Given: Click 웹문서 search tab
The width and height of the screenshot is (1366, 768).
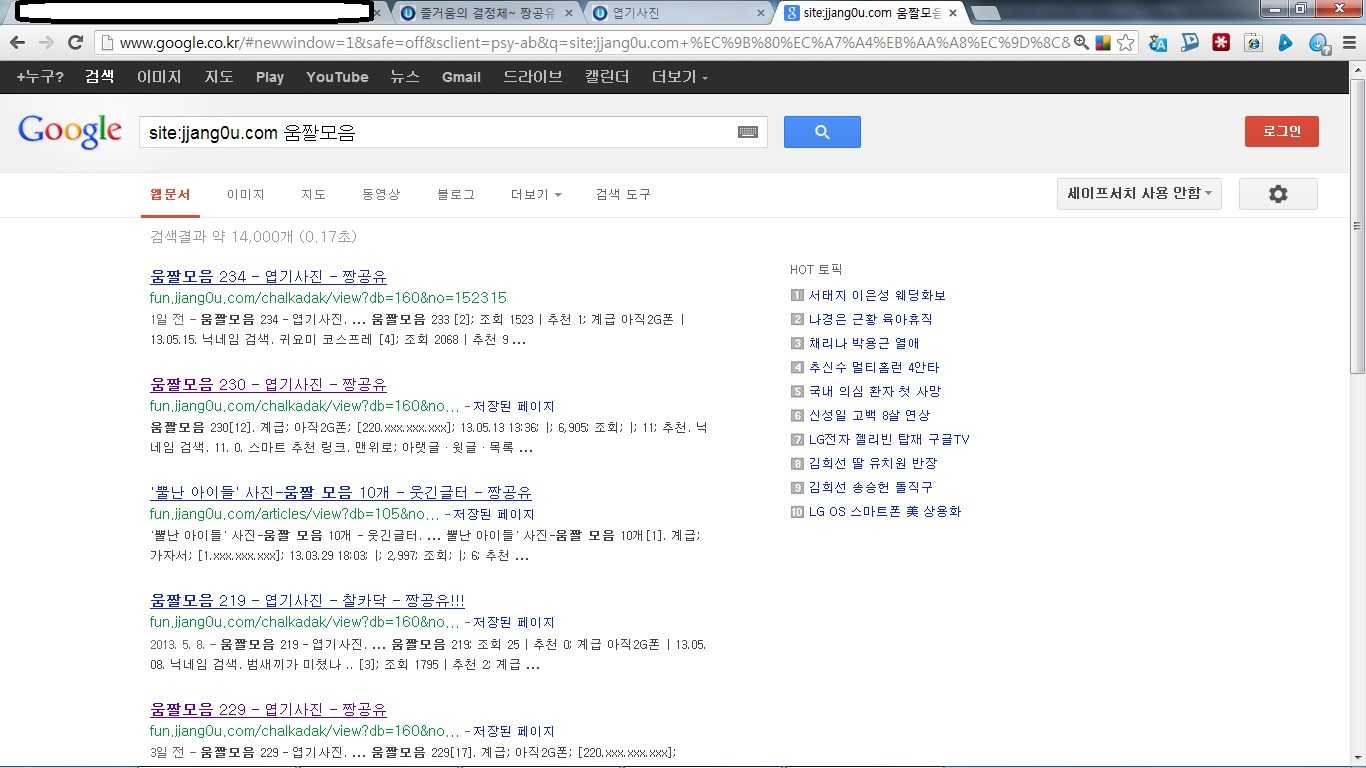Looking at the screenshot, I should pos(170,194).
